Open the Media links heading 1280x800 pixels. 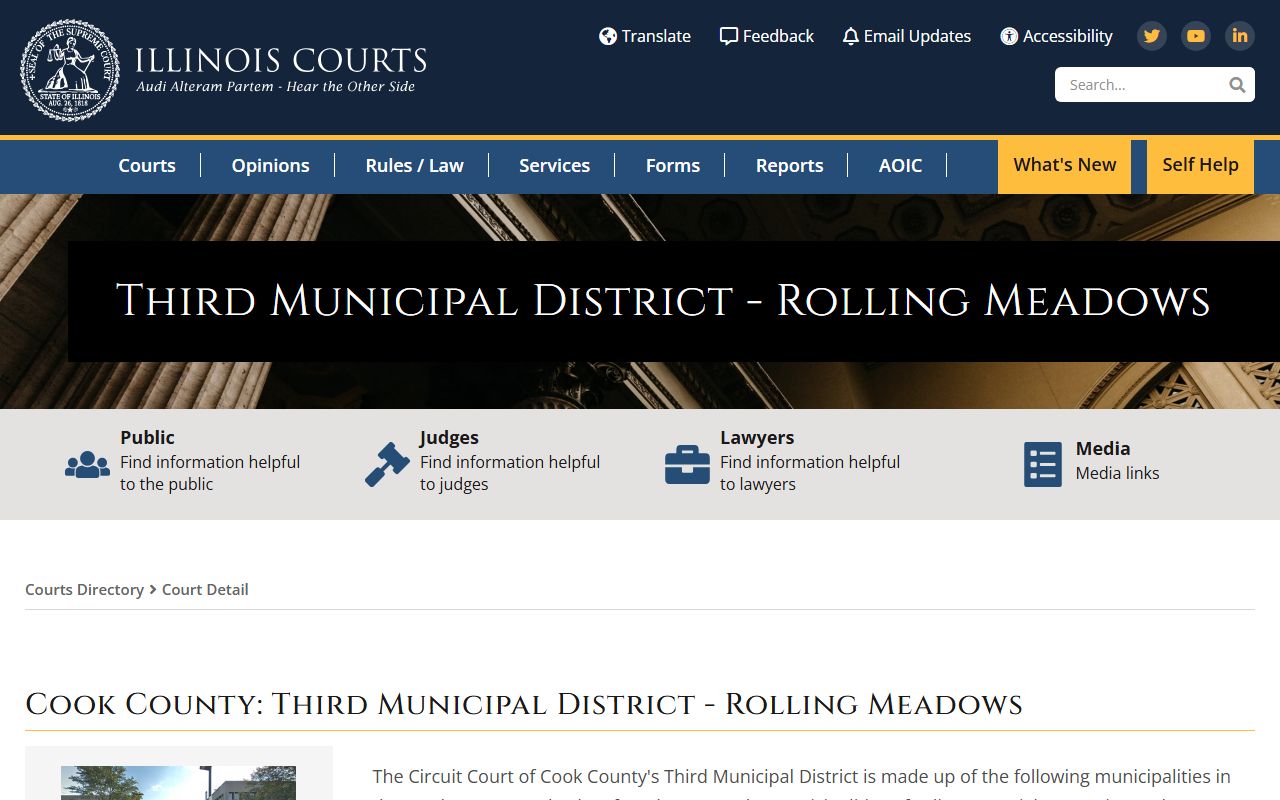[x=1103, y=449]
